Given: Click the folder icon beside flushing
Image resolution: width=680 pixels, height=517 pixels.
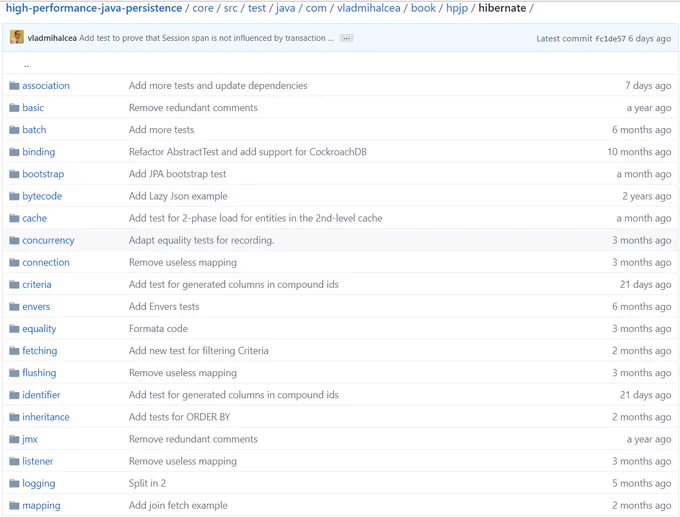Looking at the screenshot, I should (14, 373).
